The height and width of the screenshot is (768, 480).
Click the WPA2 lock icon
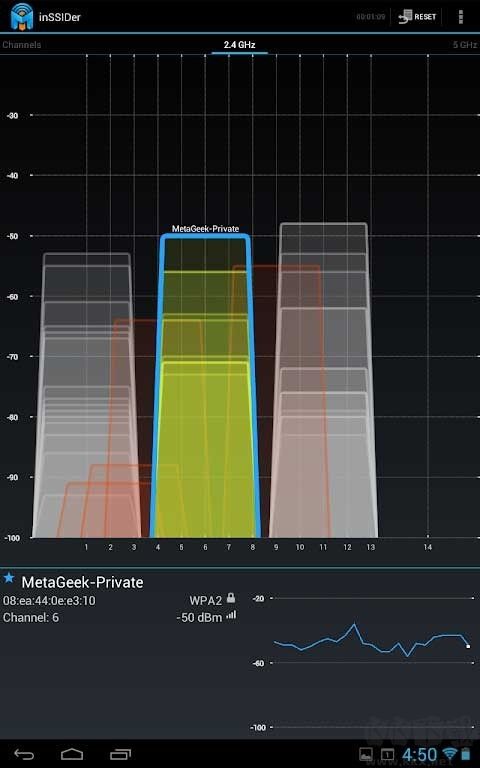click(231, 598)
